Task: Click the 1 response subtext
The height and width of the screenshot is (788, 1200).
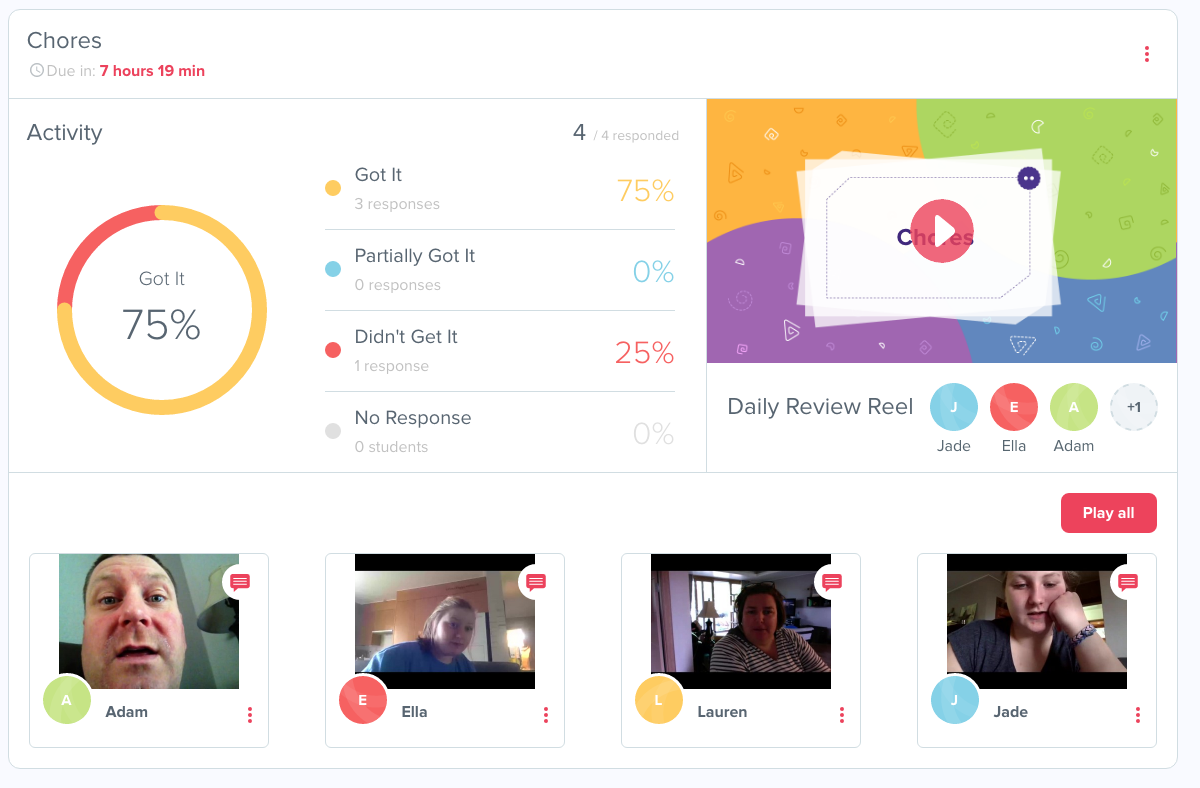Action: pos(392,366)
